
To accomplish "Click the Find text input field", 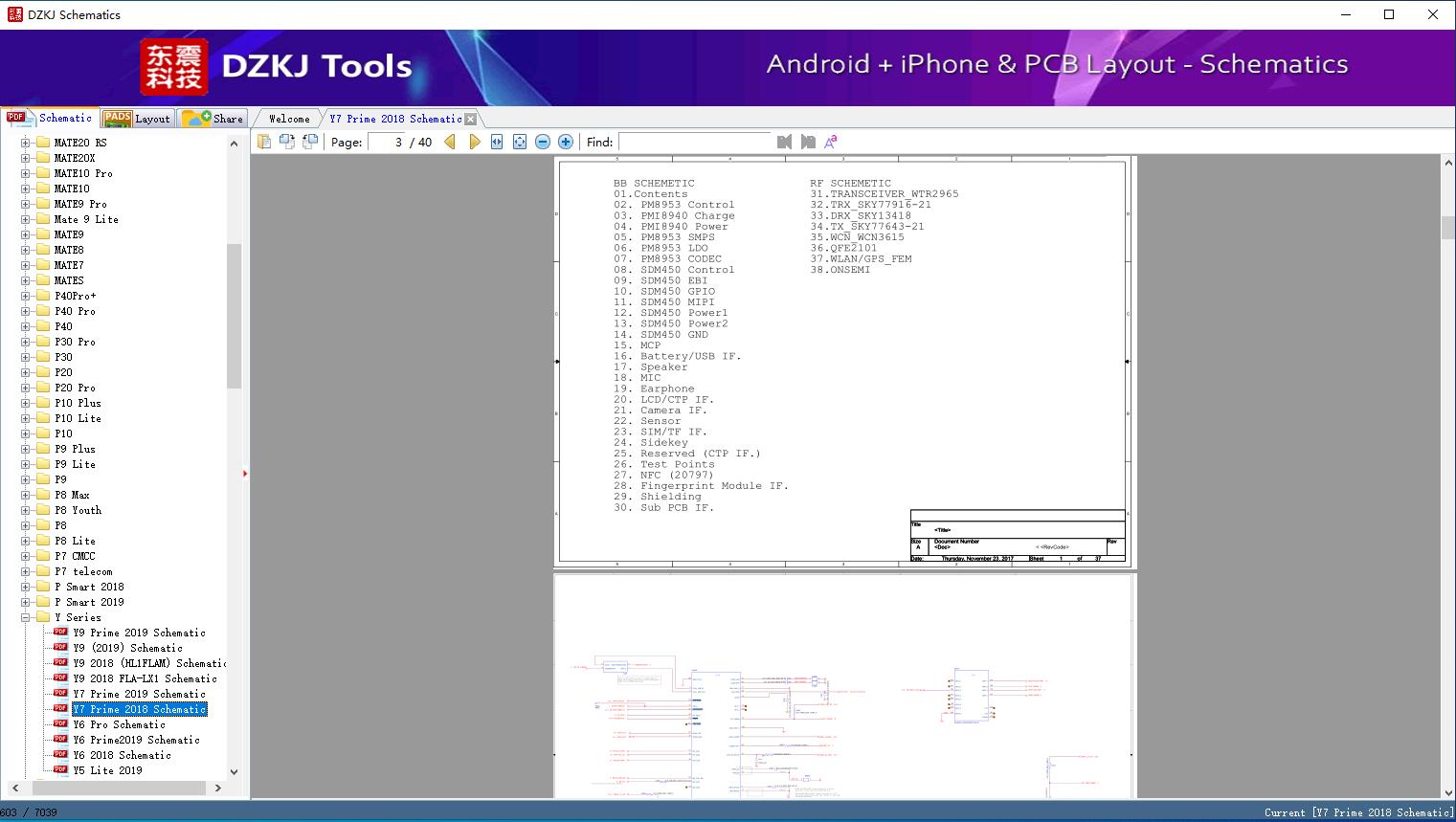I will (694, 142).
